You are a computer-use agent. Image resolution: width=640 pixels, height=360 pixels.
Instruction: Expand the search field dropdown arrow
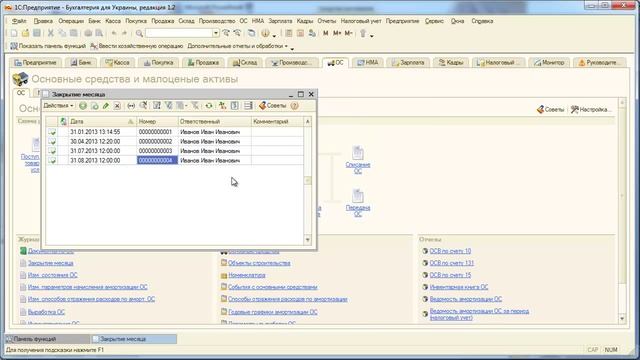tap(216, 33)
